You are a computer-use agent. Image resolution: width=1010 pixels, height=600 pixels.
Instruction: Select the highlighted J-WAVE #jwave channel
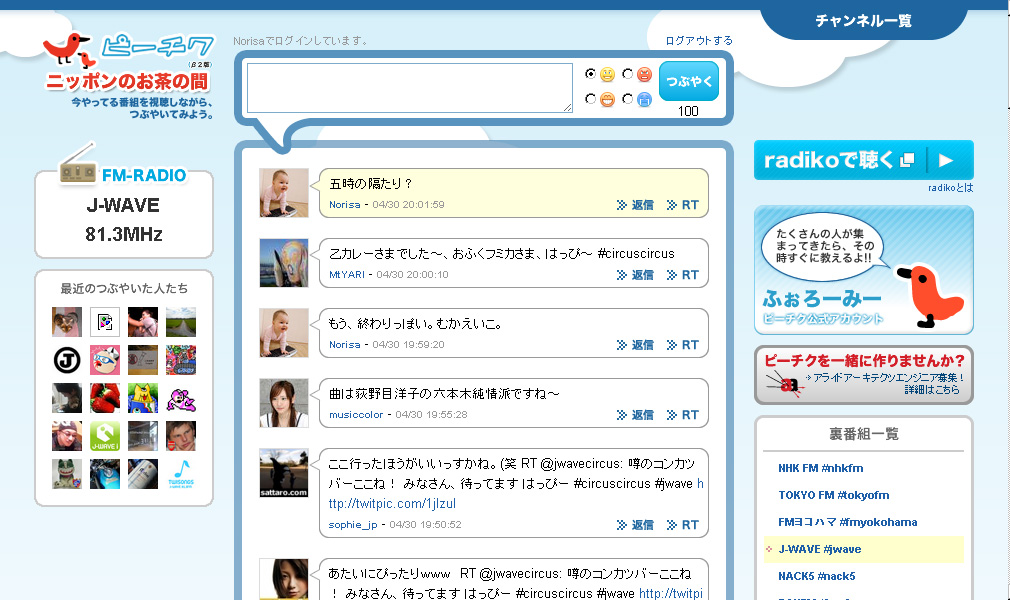click(x=864, y=549)
